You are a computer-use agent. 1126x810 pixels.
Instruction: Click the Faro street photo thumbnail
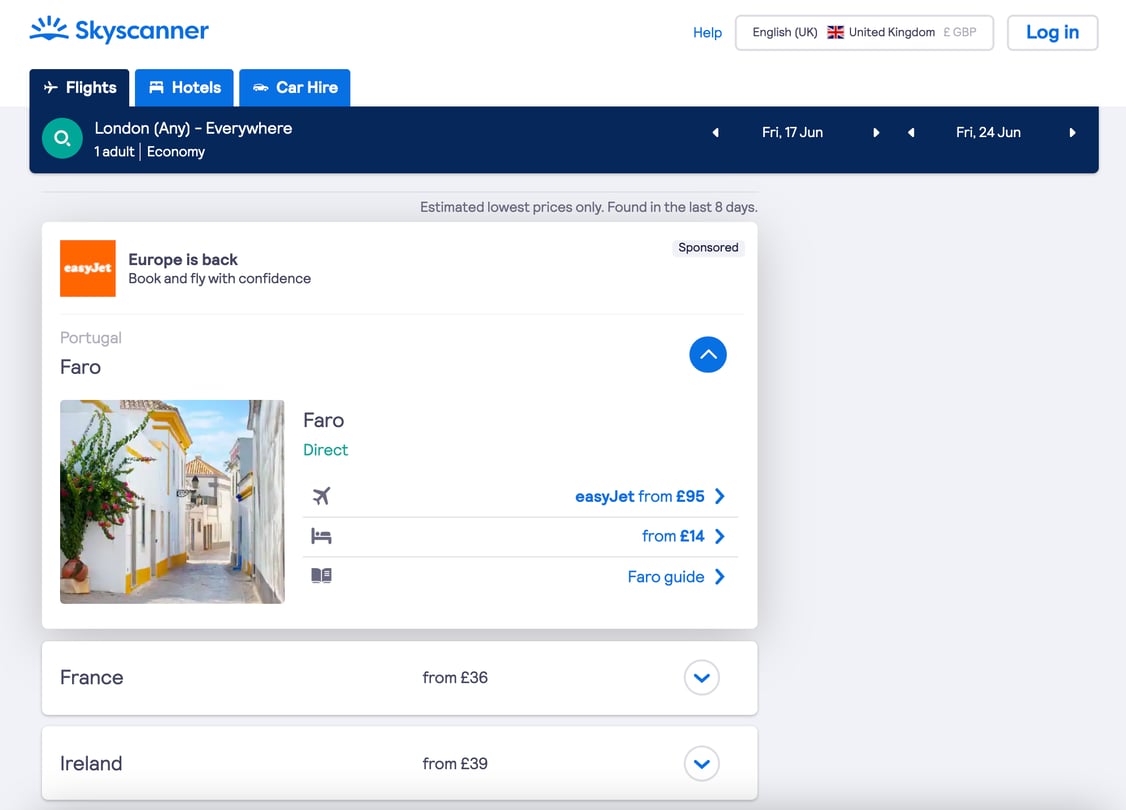172,502
